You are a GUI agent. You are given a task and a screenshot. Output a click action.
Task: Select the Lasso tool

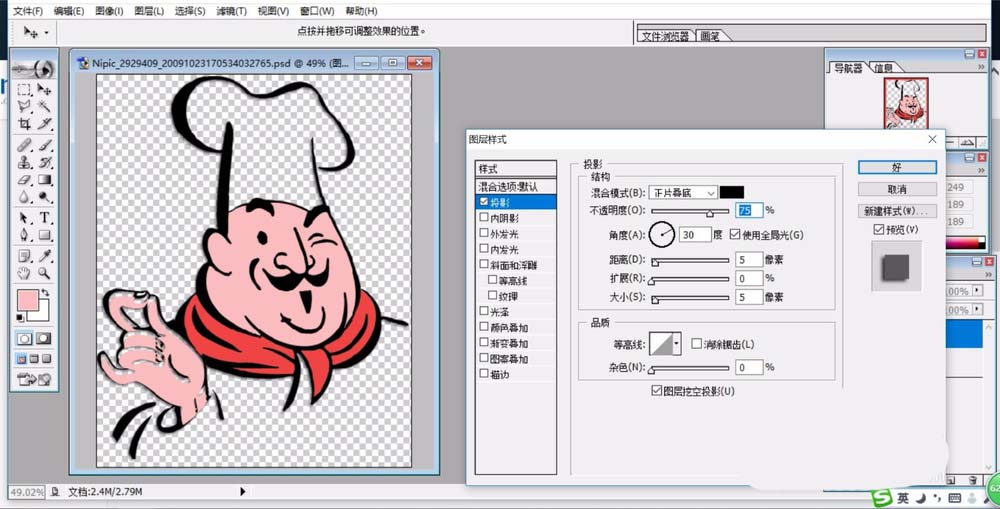(x=24, y=107)
